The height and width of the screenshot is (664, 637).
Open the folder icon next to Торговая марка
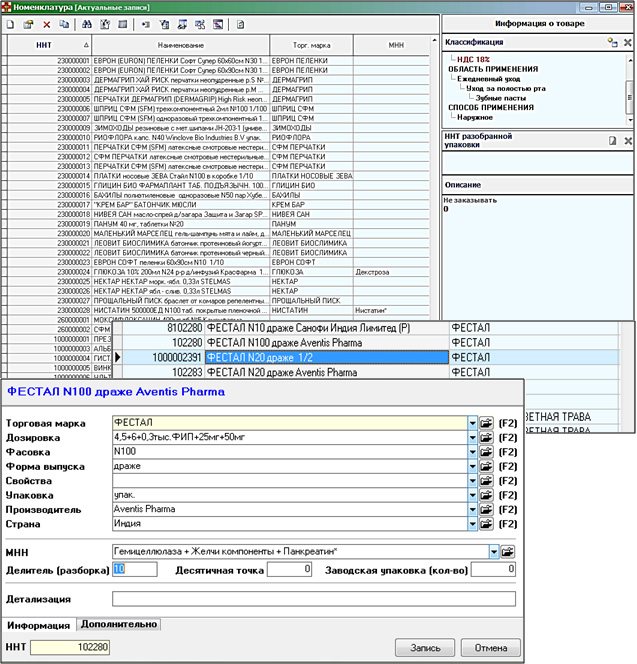486,423
